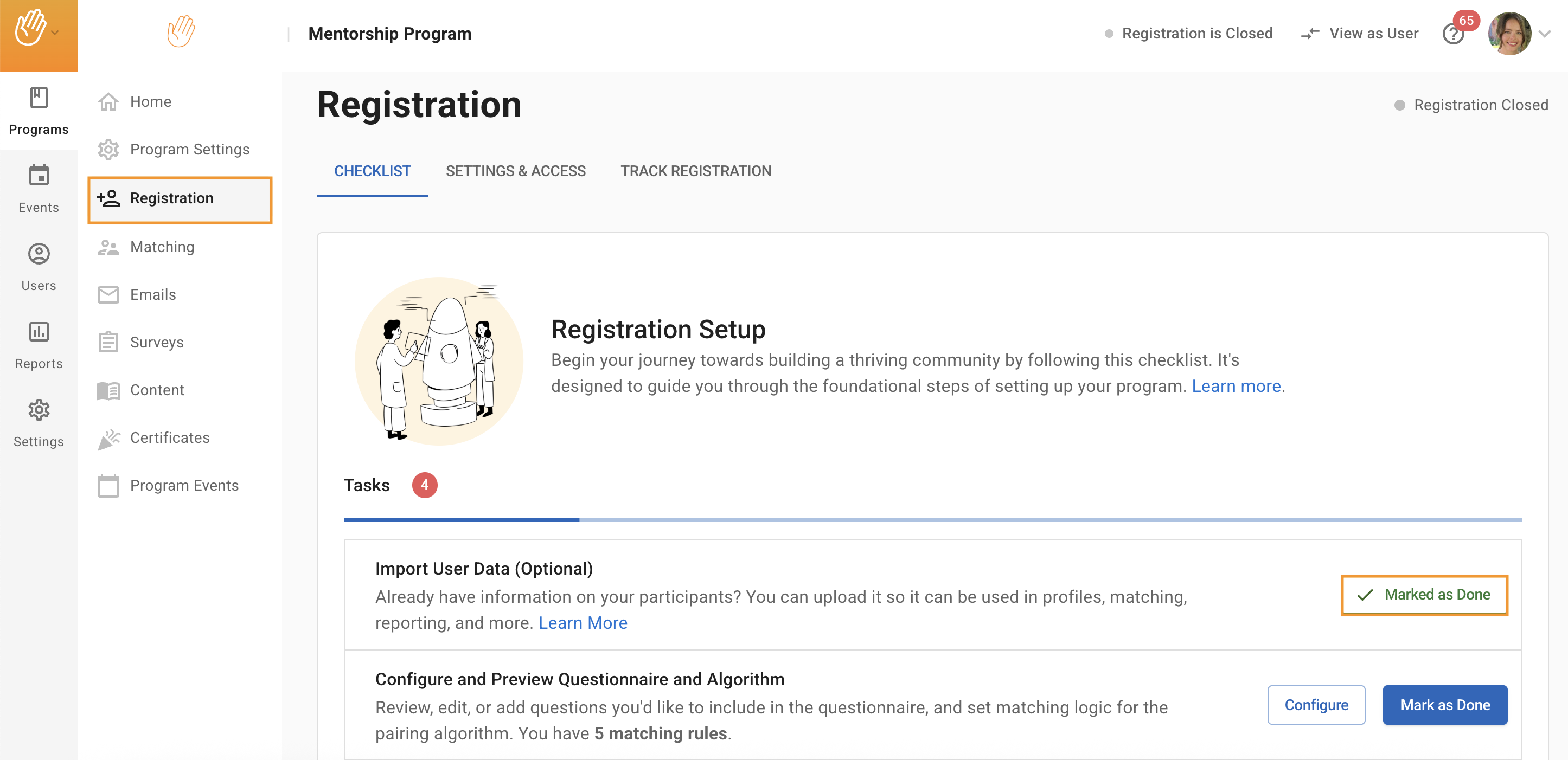The image size is (1568, 760).
Task: Click the Configure button
Action: point(1315,705)
